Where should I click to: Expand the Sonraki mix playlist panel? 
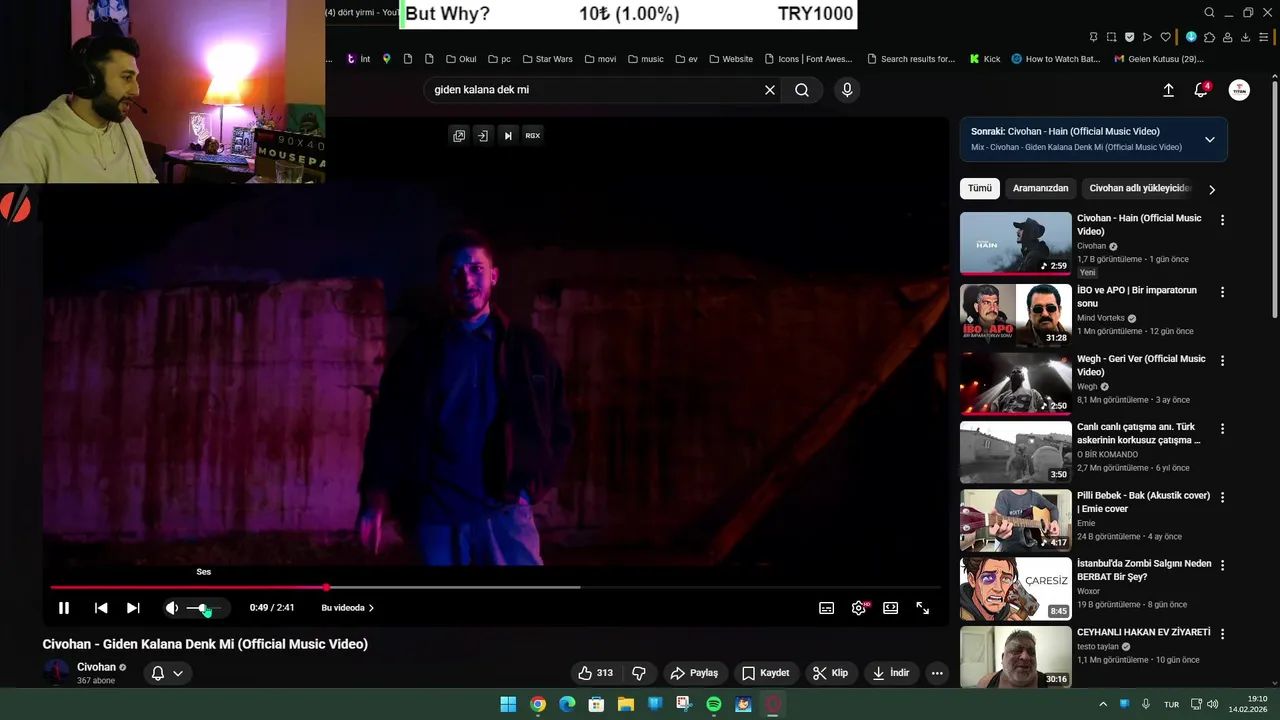pyautogui.click(x=1209, y=139)
